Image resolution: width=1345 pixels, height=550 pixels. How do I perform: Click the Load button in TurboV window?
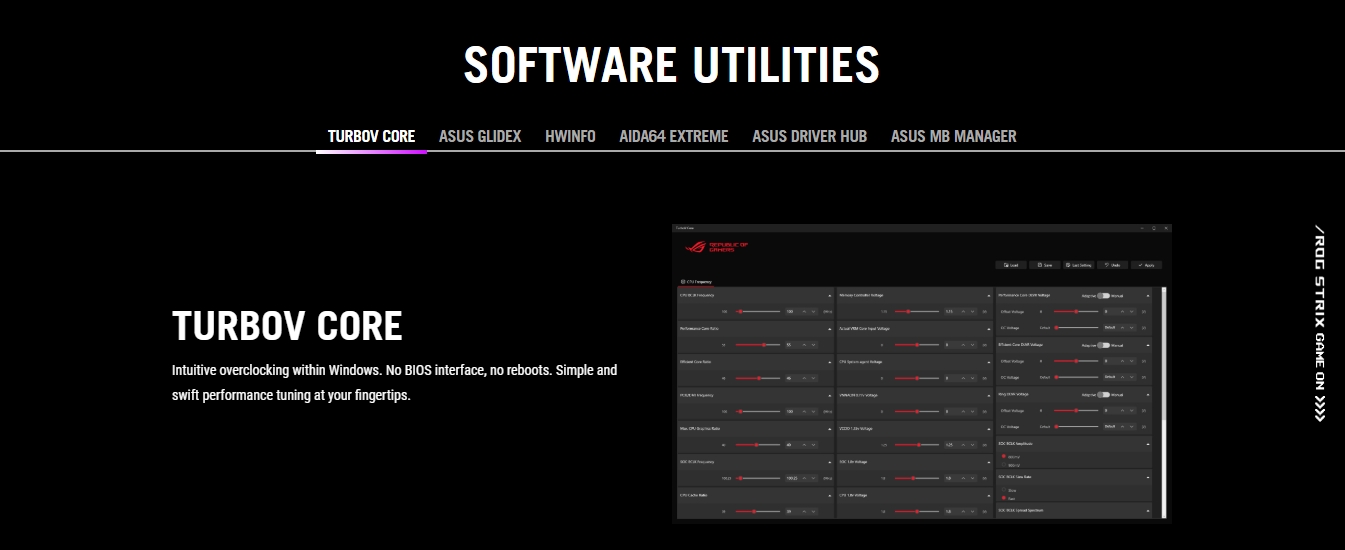[x=1010, y=265]
